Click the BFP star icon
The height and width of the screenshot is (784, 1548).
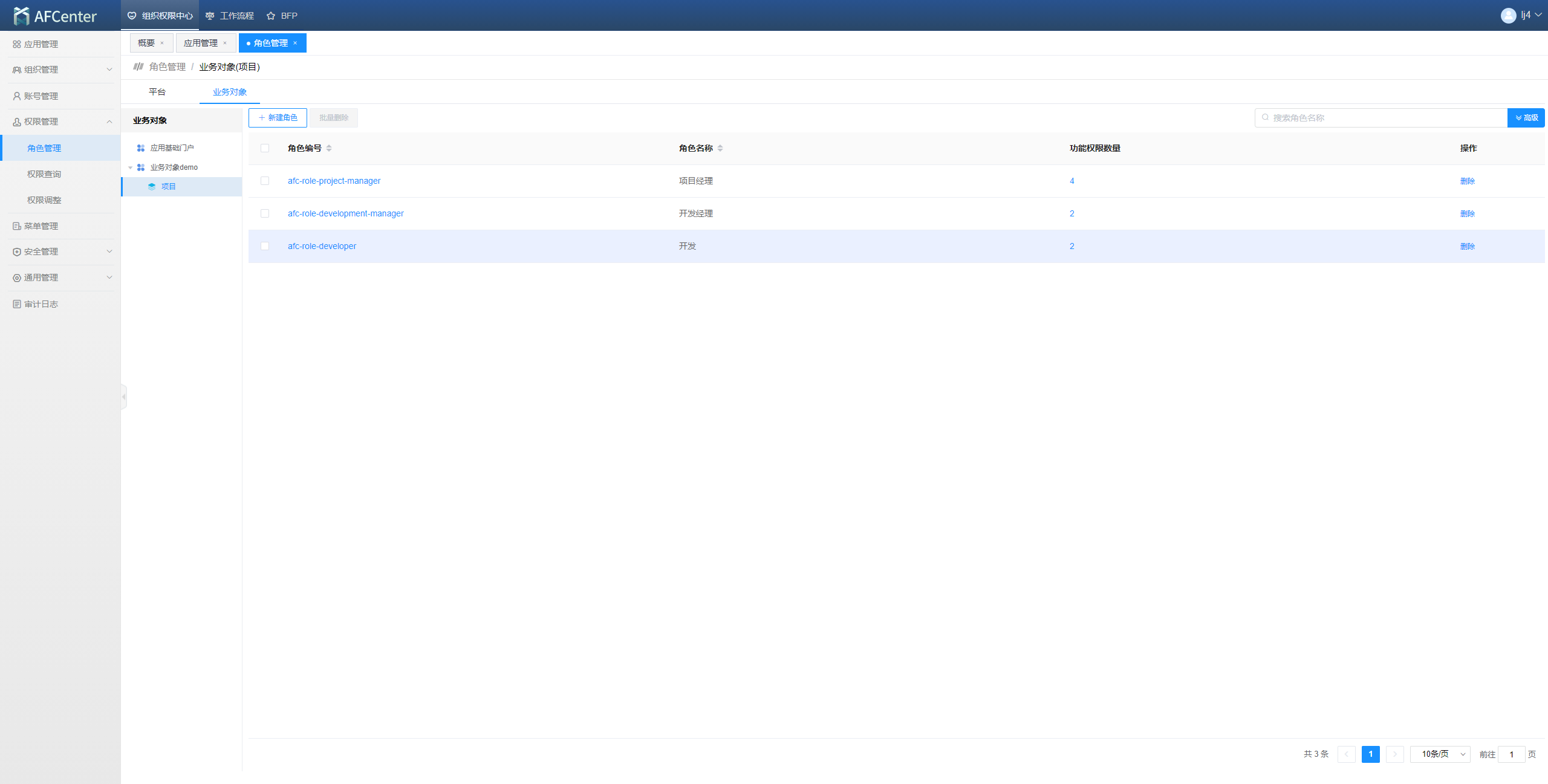(271, 16)
